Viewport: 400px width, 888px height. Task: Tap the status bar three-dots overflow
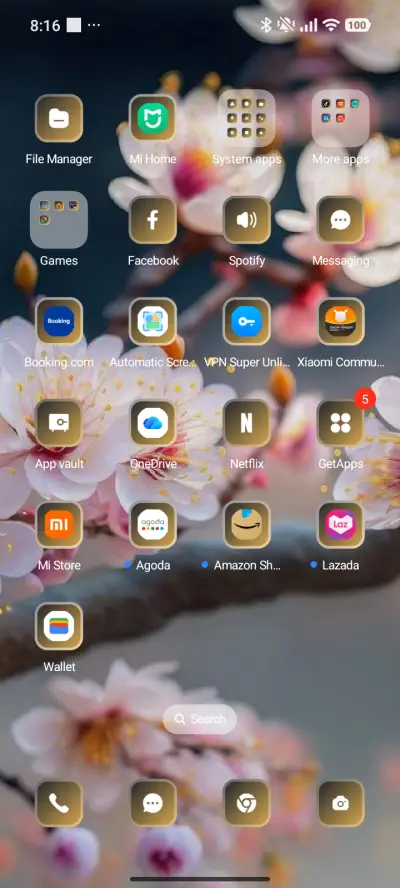pyautogui.click(x=94, y=25)
